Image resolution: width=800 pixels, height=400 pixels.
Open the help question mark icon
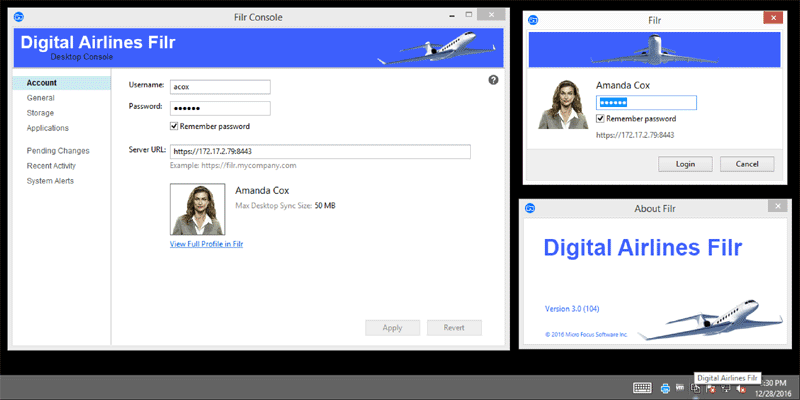[493, 80]
